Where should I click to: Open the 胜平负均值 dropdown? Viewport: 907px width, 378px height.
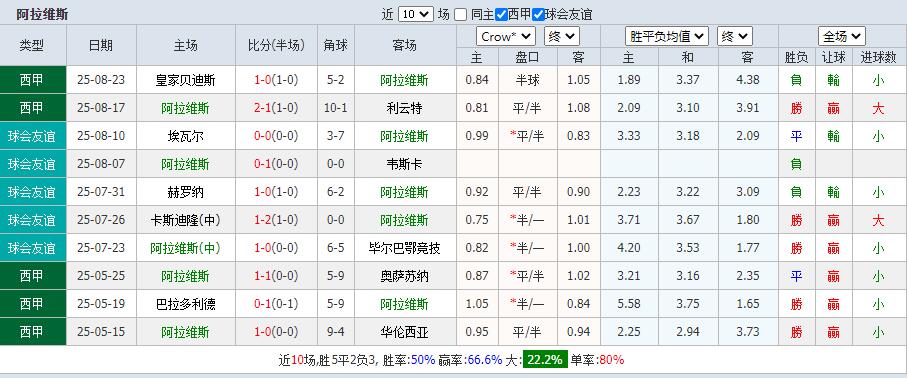(667, 36)
